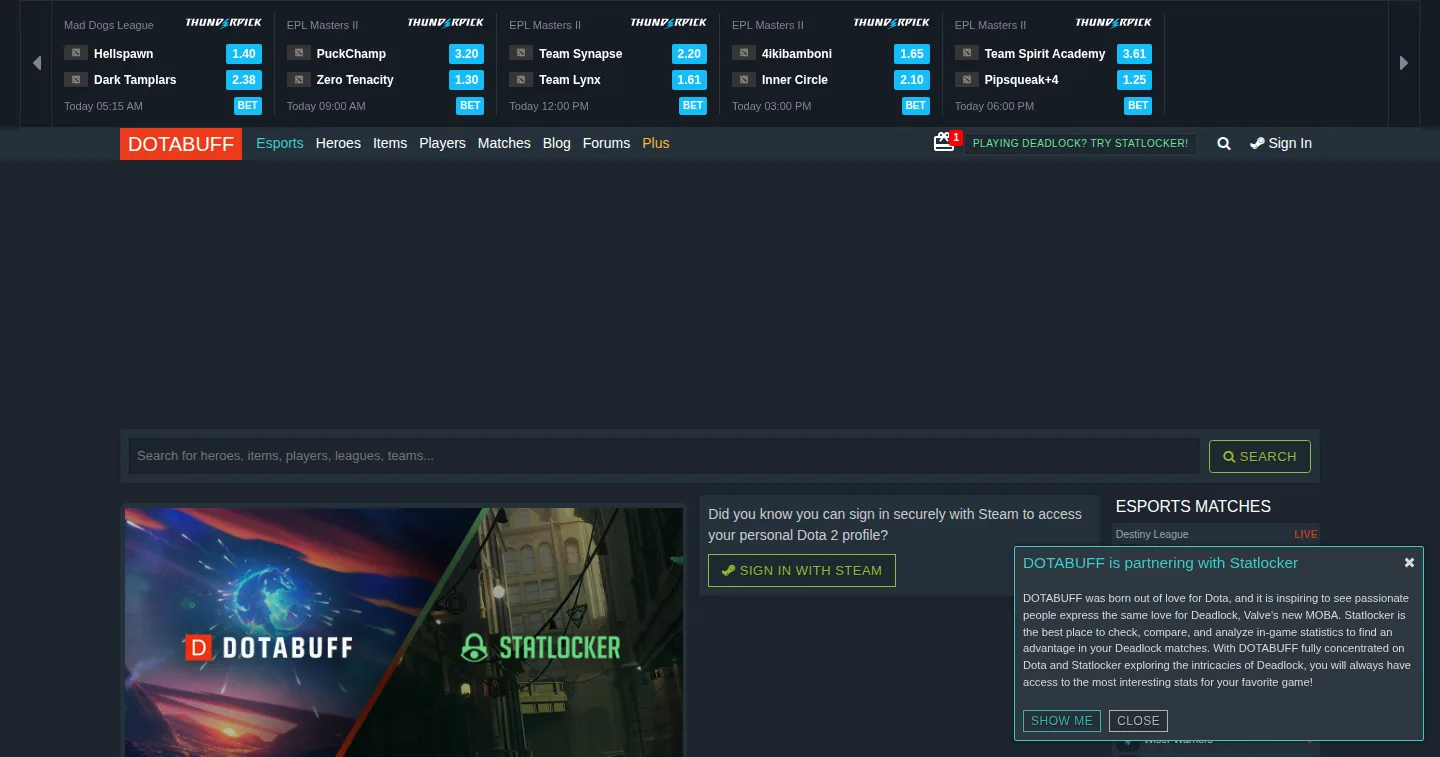Image resolution: width=1440 pixels, height=757 pixels.
Task: Select Team Lynx odds 1.61
Action: [689, 80]
